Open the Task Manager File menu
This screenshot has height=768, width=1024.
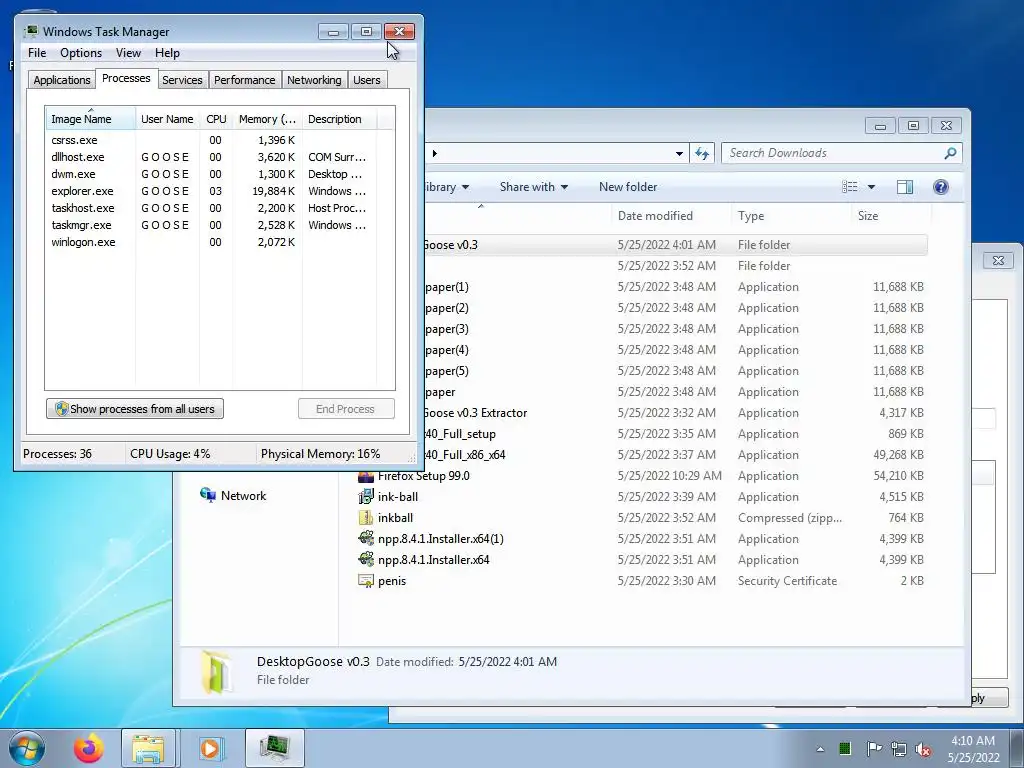coord(37,53)
